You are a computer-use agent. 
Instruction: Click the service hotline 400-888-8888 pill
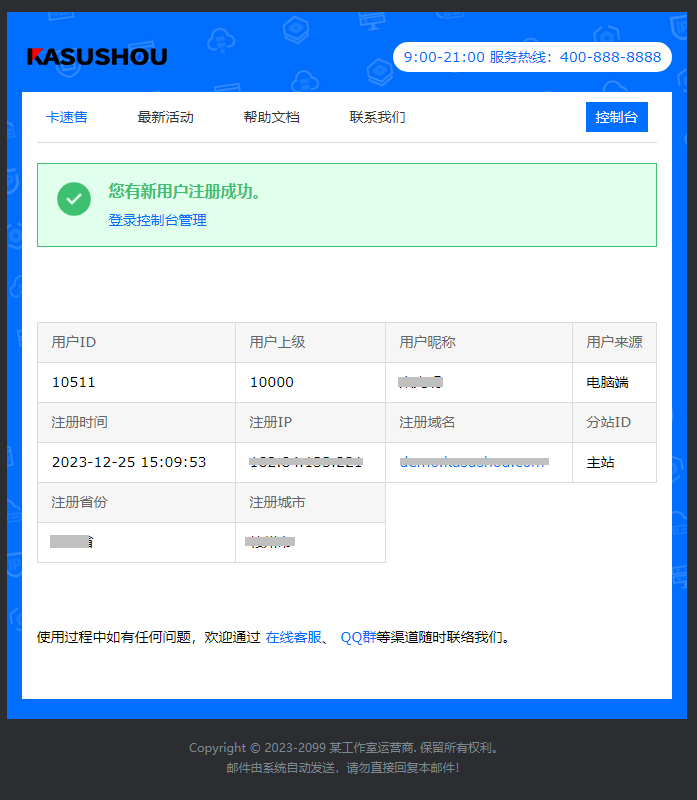coord(532,57)
